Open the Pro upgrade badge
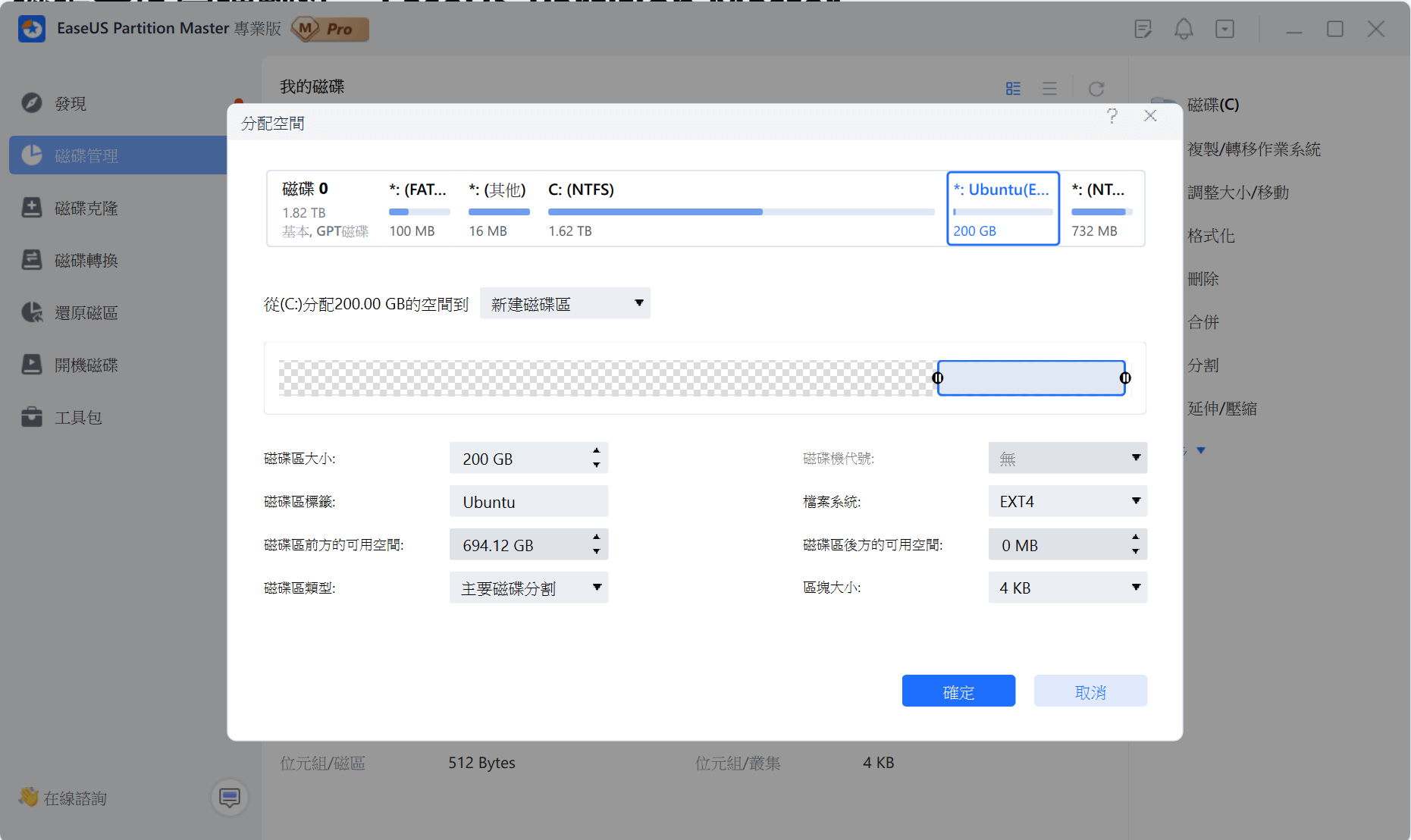 point(331,29)
